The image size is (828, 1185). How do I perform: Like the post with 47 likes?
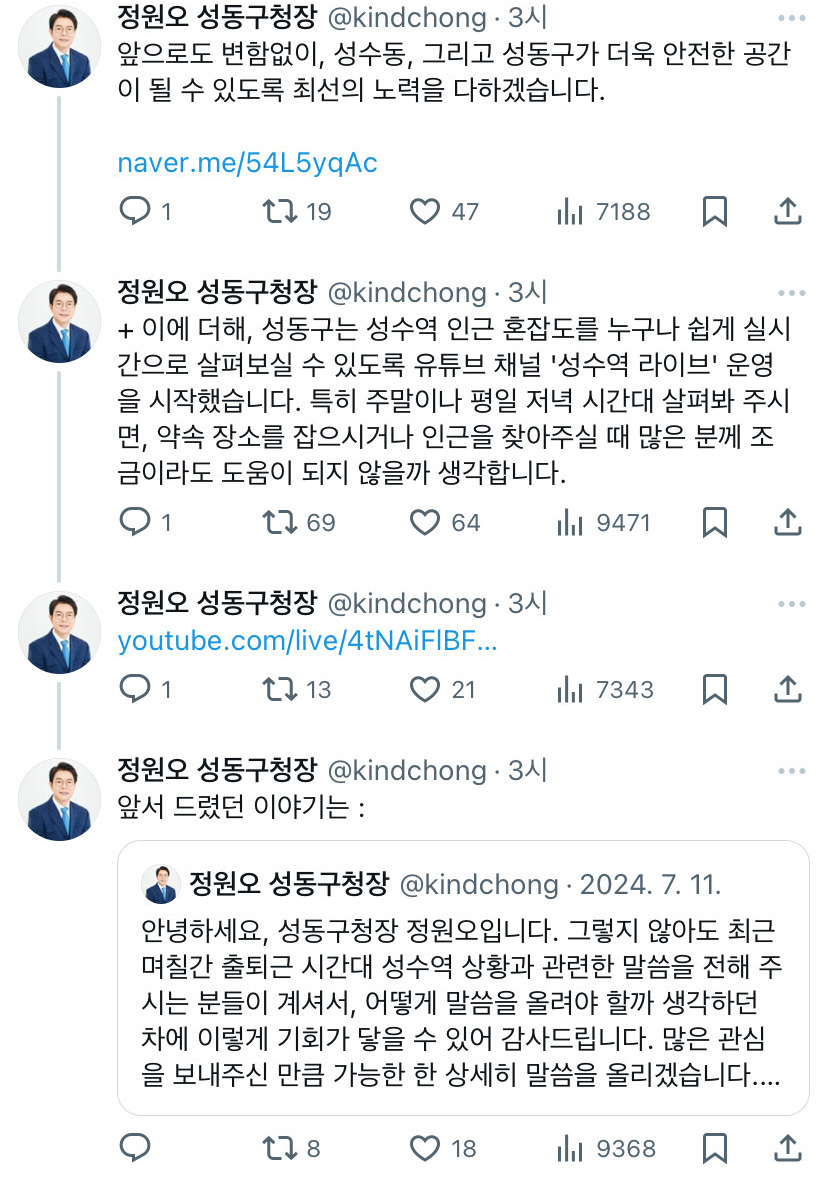coord(426,211)
